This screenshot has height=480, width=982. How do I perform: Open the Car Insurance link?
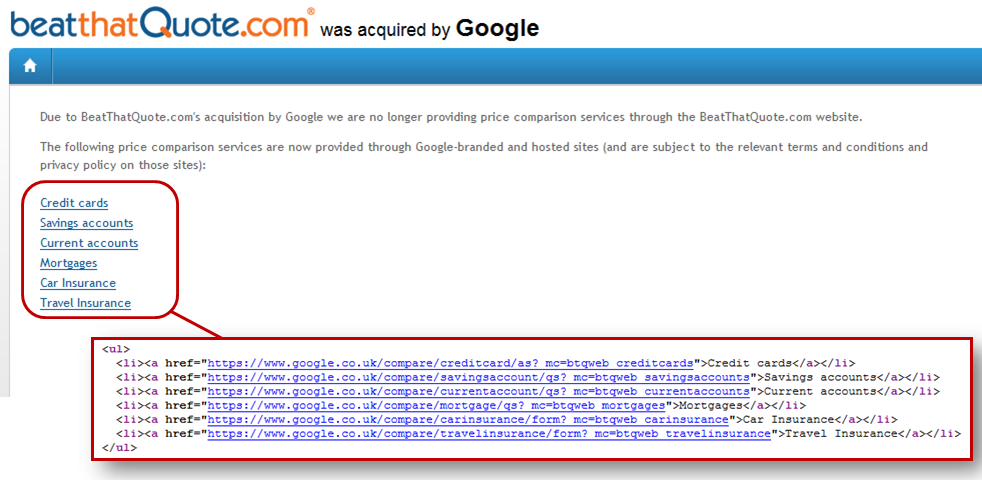click(x=78, y=283)
